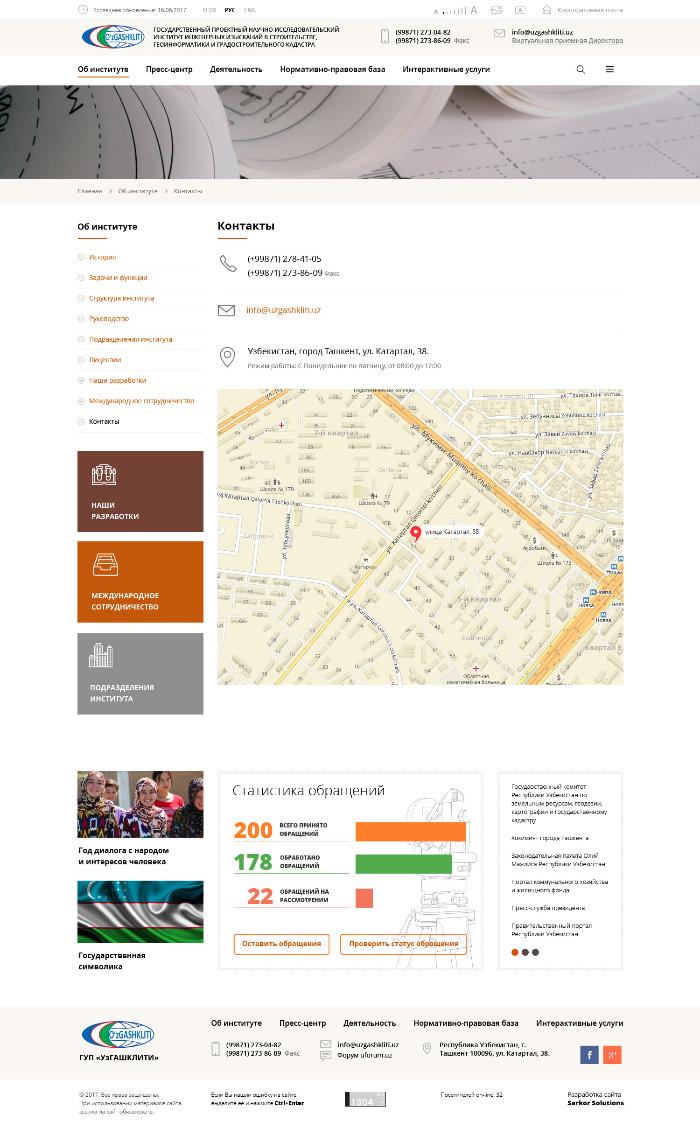
Task: Open Об институте in top navigation
Action: coord(103,70)
